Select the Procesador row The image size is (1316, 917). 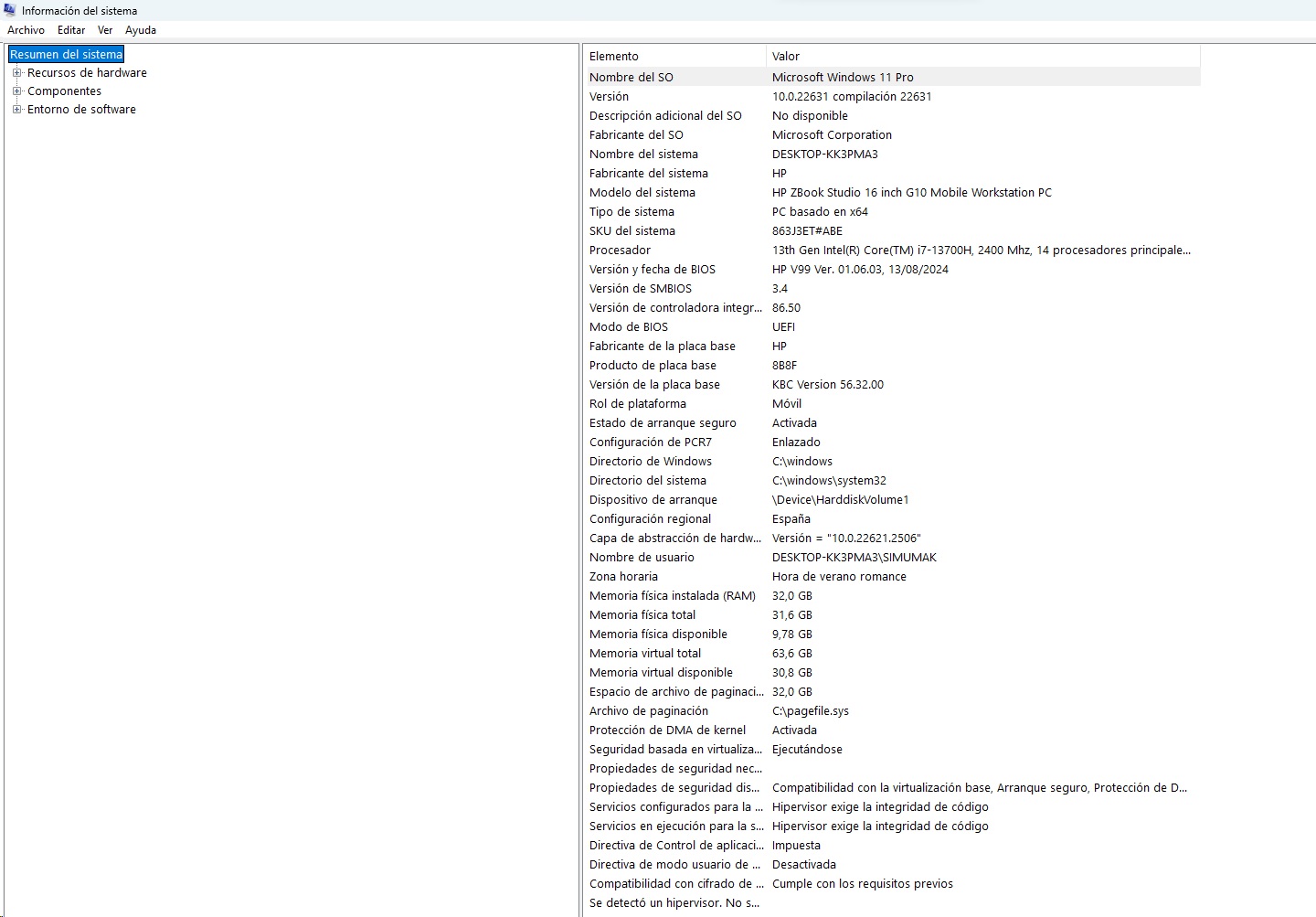621,251
